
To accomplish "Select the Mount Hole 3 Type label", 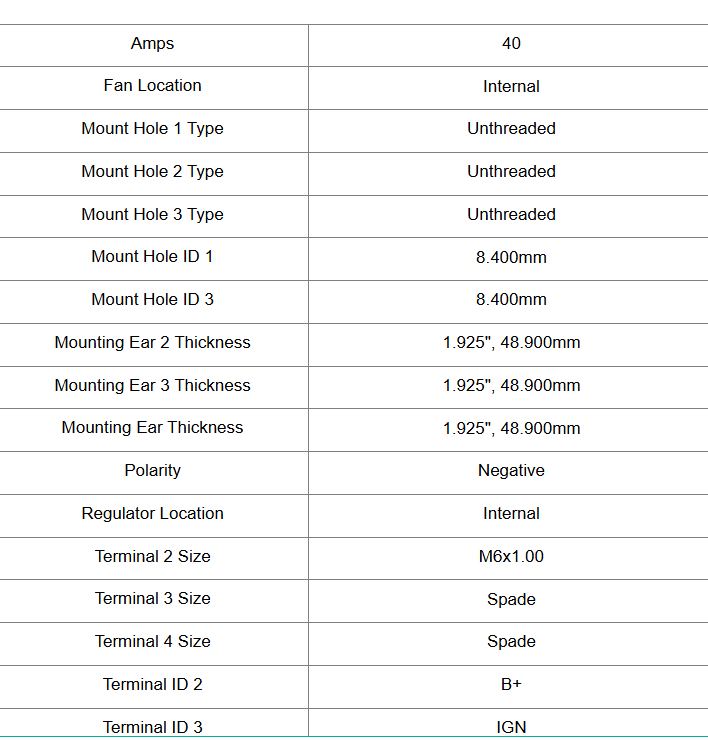I will click(x=152, y=214).
